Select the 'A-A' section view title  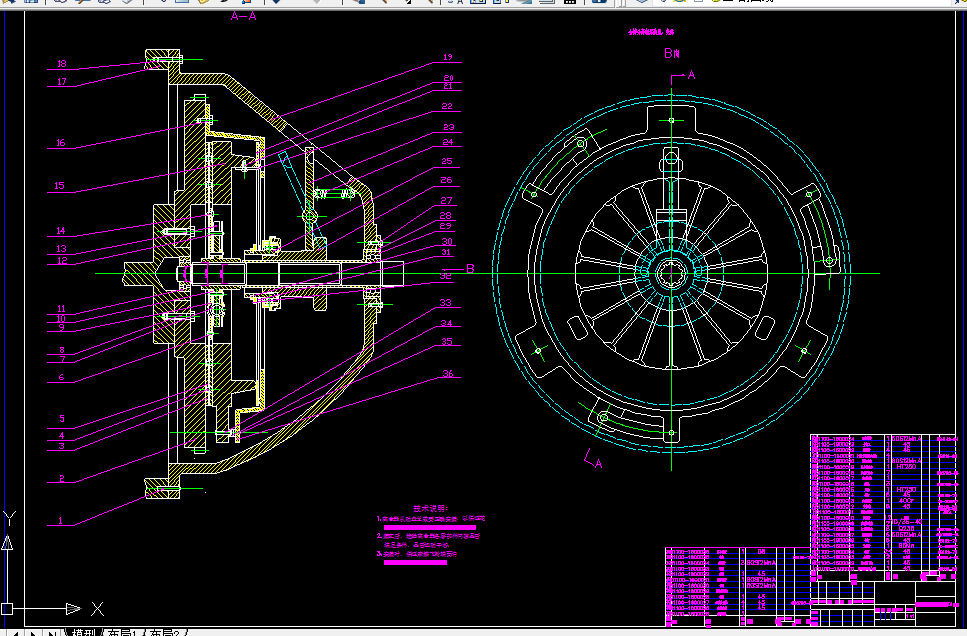coord(244,16)
